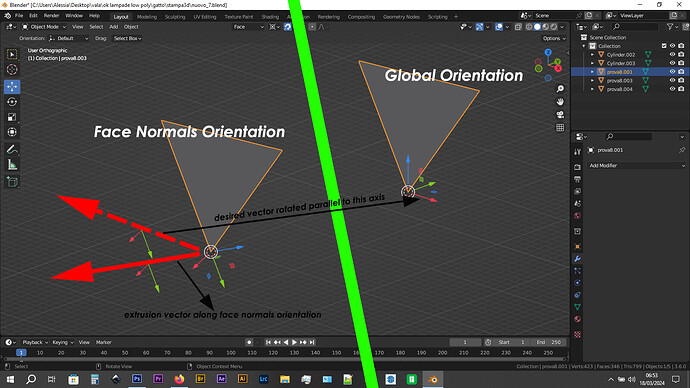690x388 pixels.
Task: Open the Drag Select Box dropdown
Action: (128, 38)
